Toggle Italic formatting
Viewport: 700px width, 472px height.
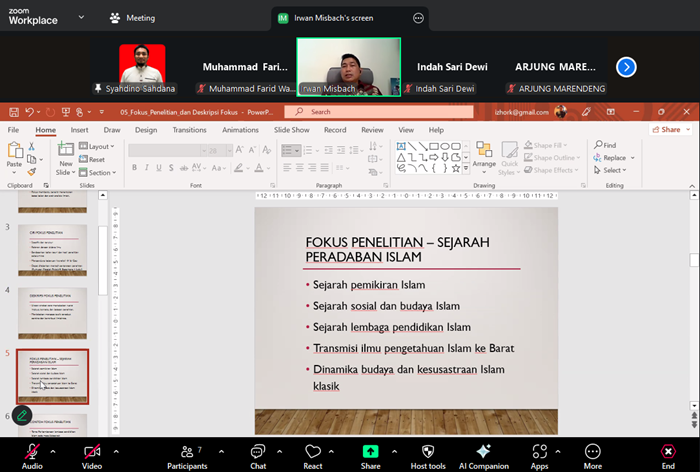tap(146, 167)
